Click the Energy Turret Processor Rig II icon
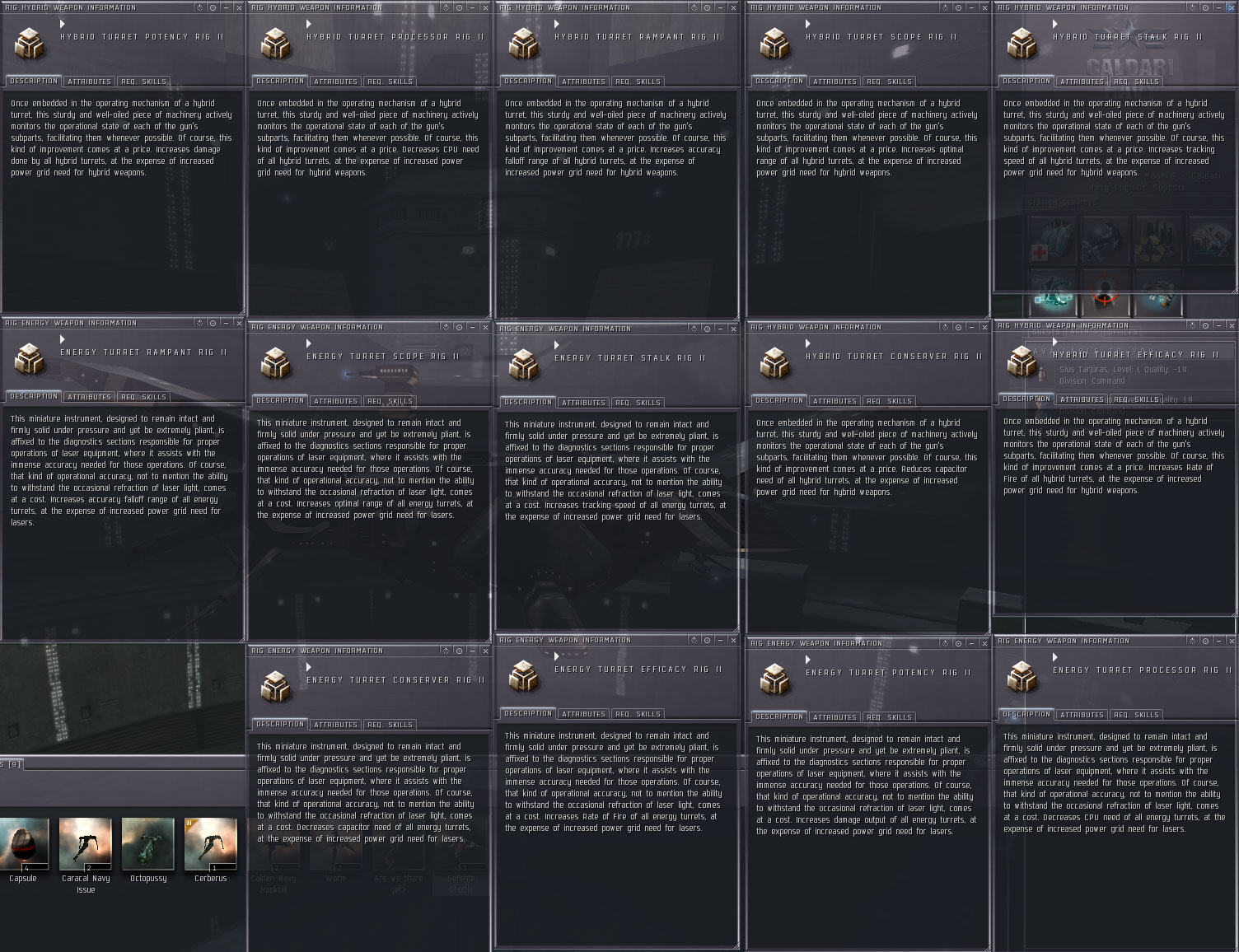Viewport: 1239px width, 952px height. point(1022,677)
